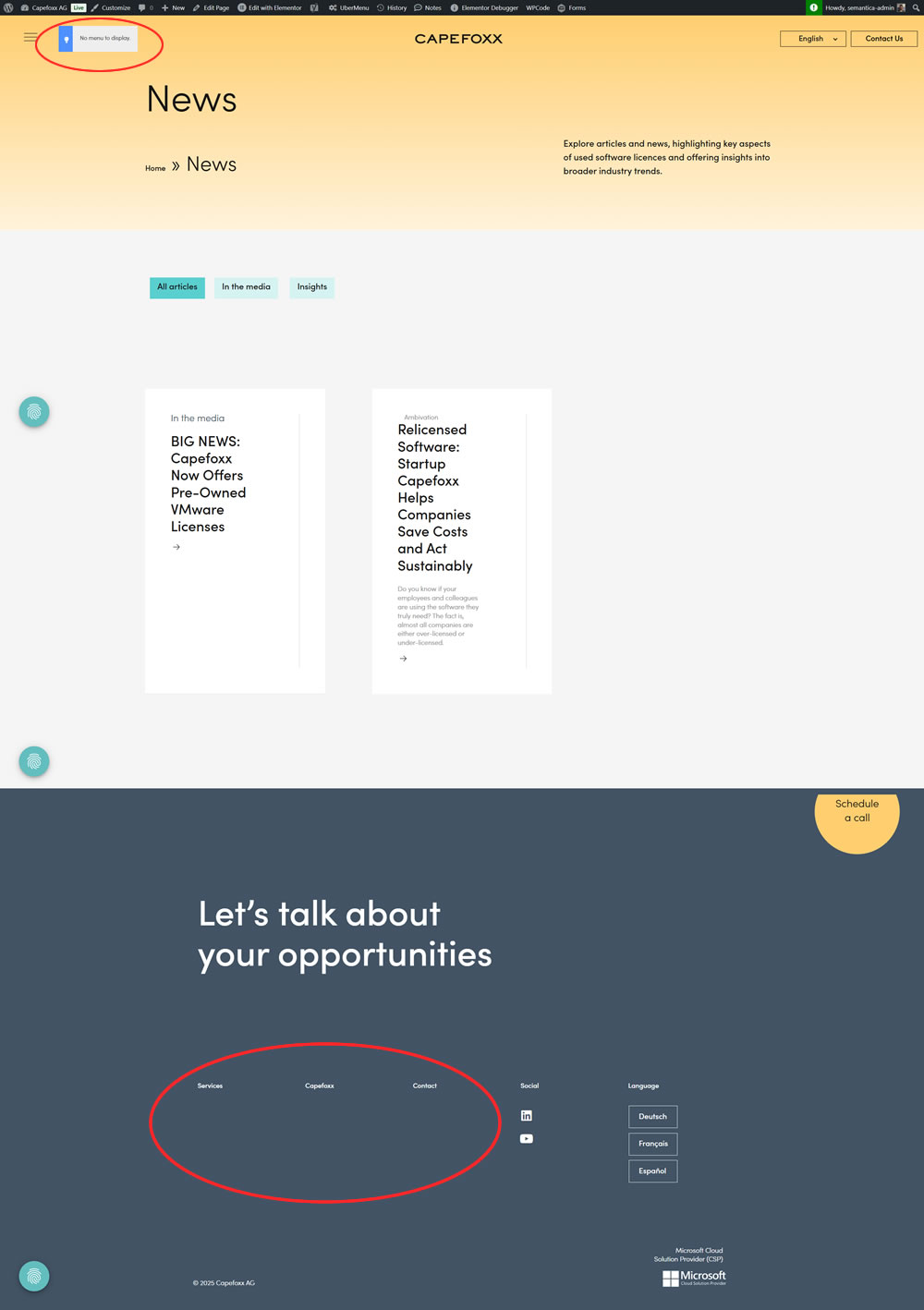Click the News breadcrumb text
Screen dimensions: 924x1310
tap(212, 164)
